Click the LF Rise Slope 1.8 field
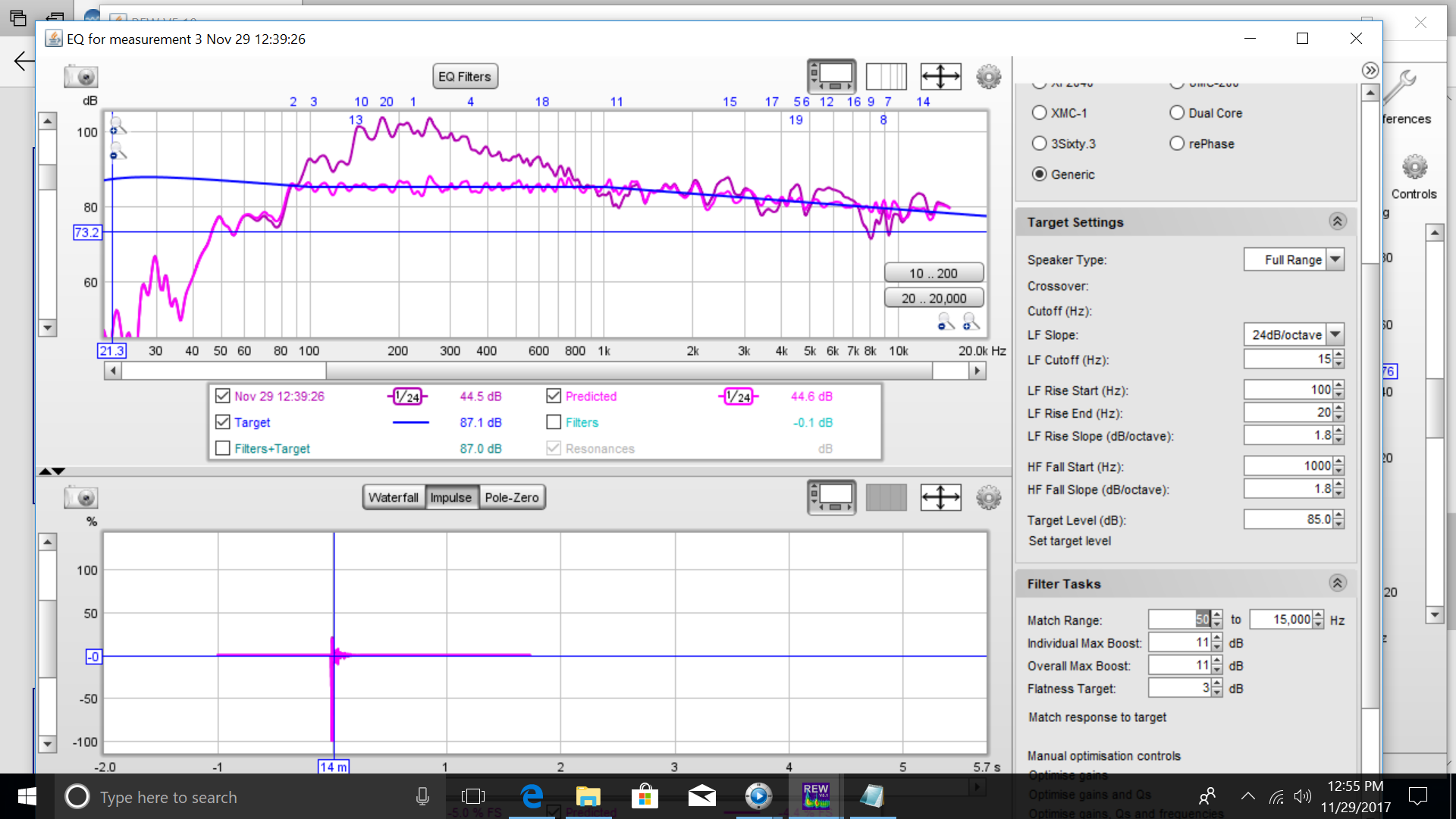Screen dimensions: 1456x819 (x=1288, y=435)
